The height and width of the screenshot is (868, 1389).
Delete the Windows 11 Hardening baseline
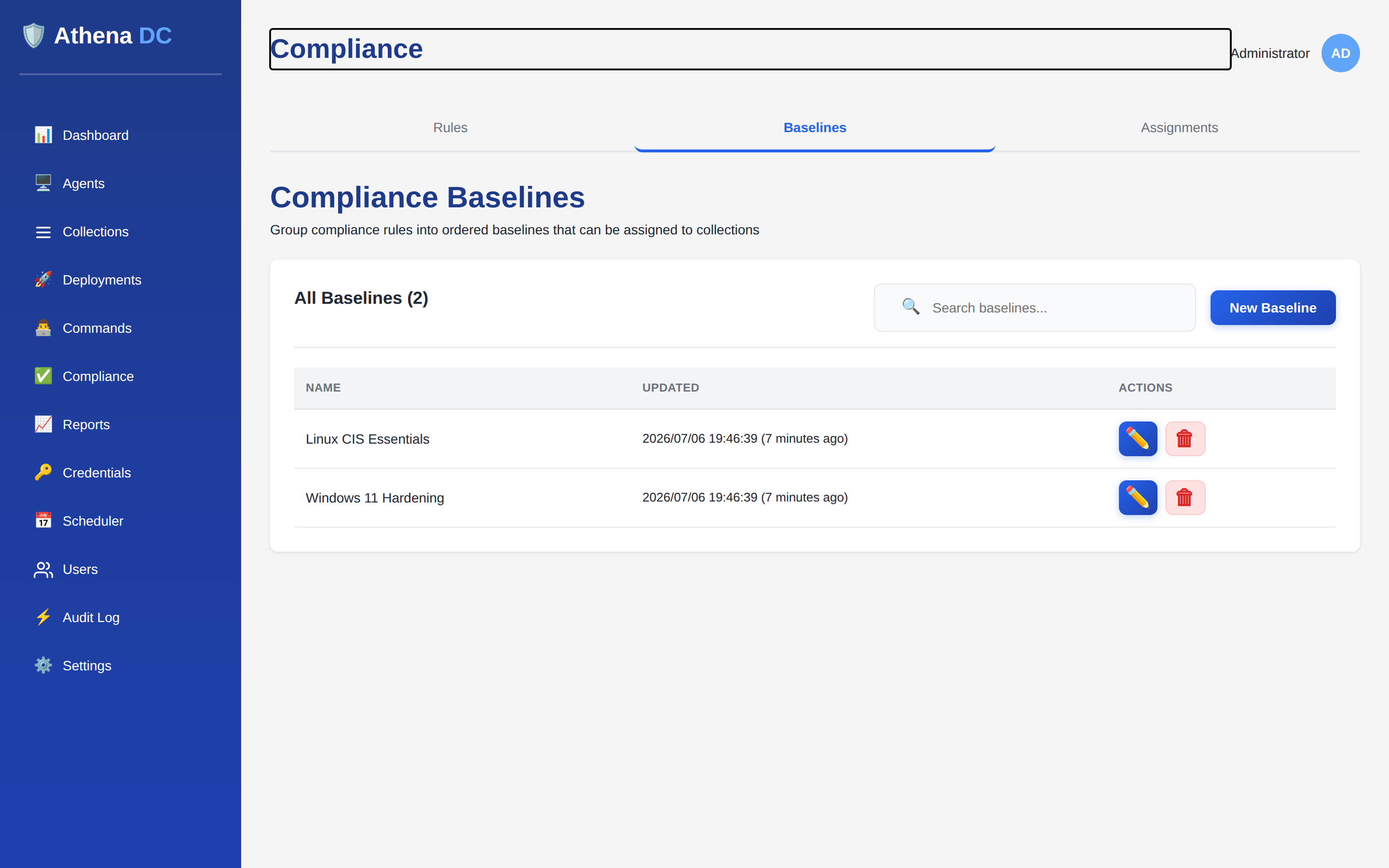(x=1185, y=497)
